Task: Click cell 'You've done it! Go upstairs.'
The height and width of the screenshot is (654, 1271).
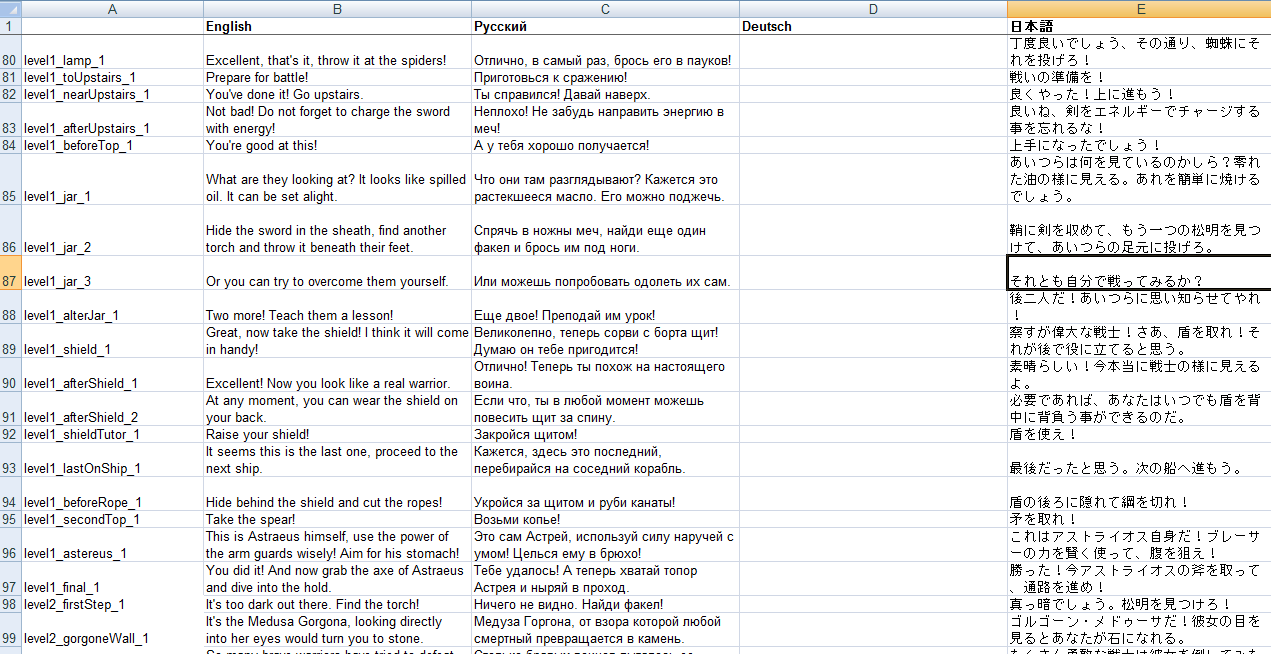Action: tap(337, 94)
